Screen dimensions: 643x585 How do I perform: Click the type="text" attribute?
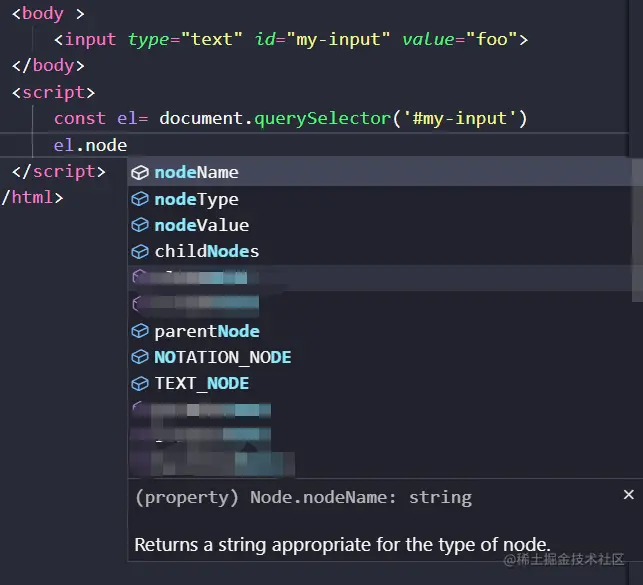coord(185,39)
